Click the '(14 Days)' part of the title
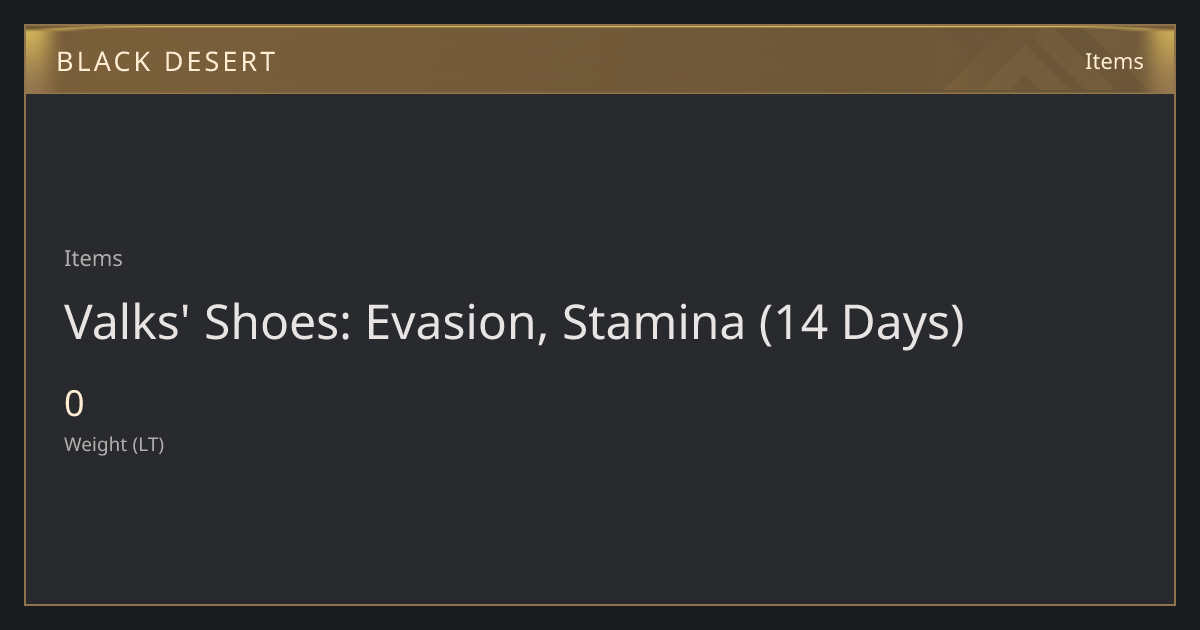1200x630 pixels. click(862, 323)
